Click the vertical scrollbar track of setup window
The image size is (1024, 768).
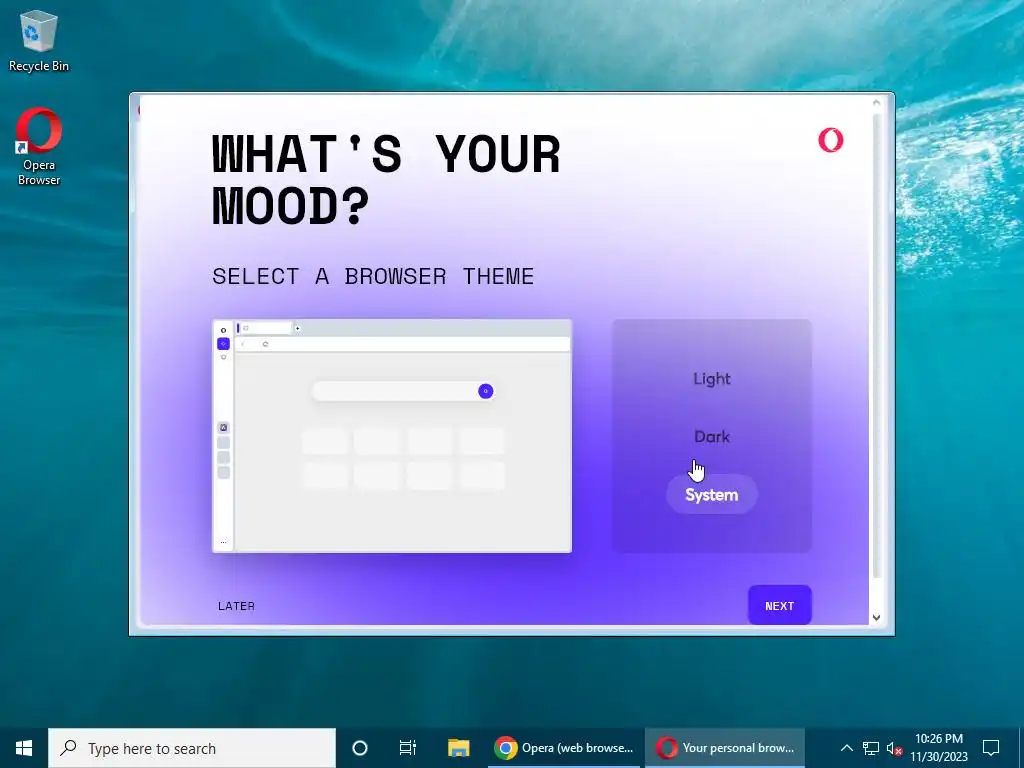point(877,346)
